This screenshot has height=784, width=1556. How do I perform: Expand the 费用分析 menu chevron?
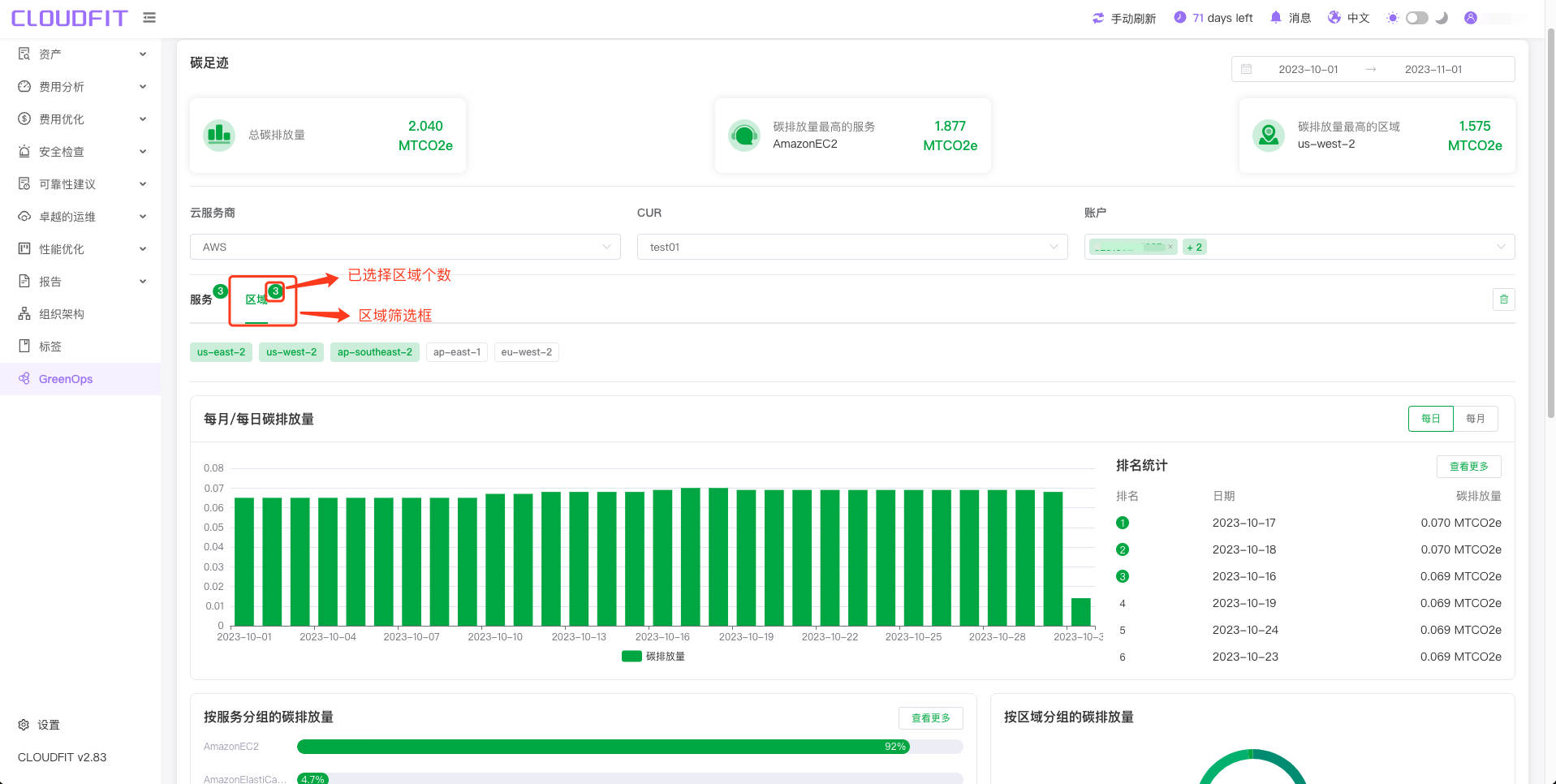click(143, 87)
